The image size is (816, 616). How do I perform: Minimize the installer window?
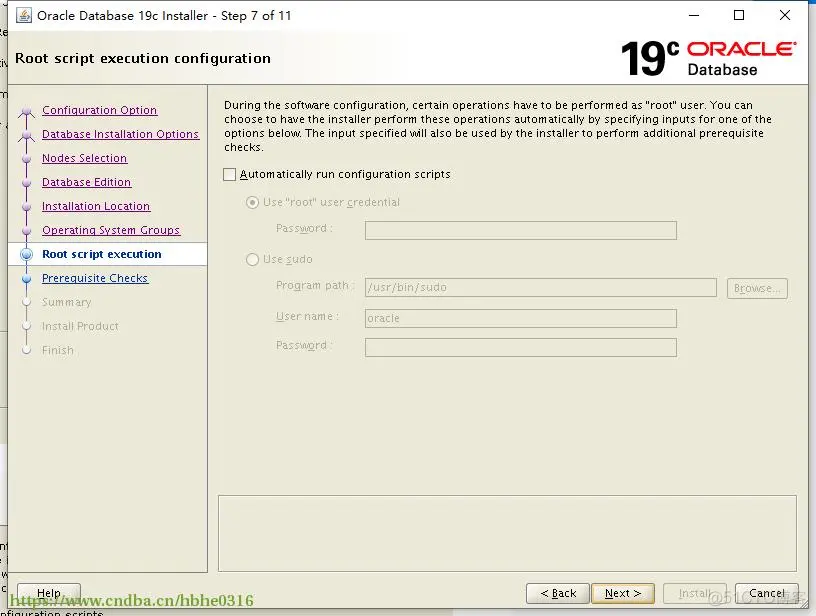[694, 15]
